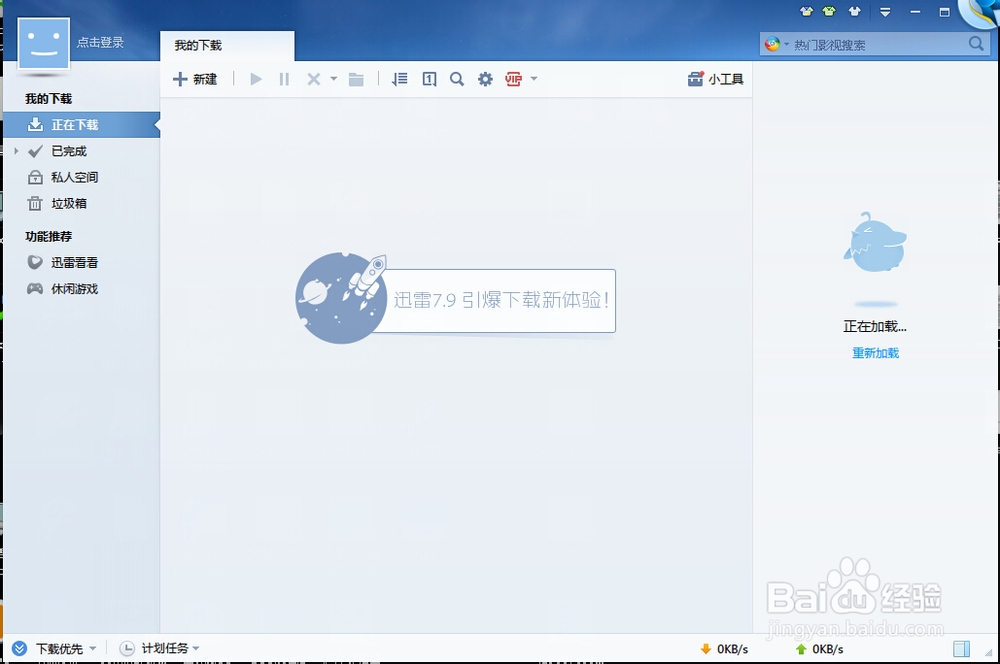Click the first skin shirt icon in title bar

(806, 11)
